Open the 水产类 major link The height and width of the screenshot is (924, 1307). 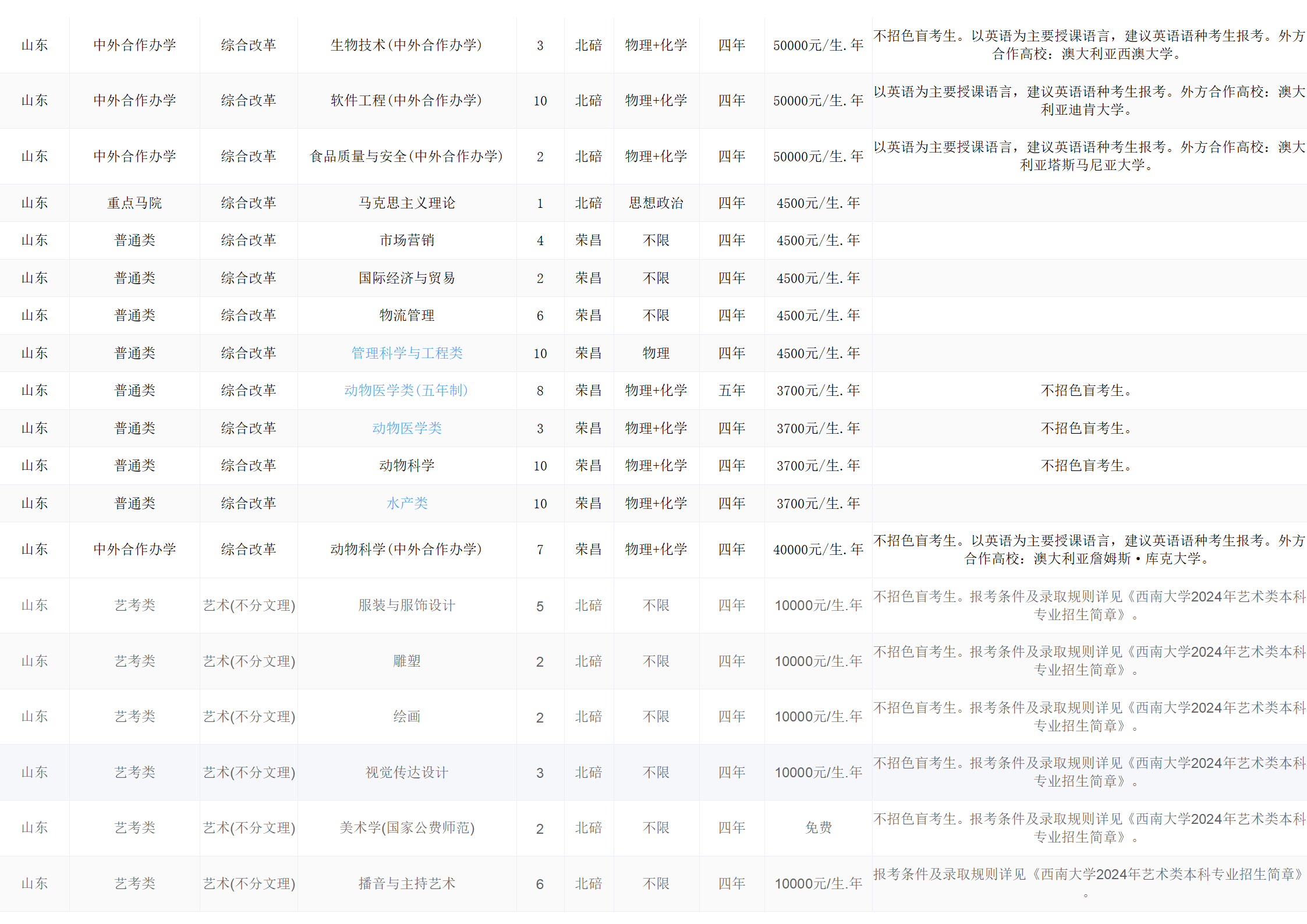406,503
